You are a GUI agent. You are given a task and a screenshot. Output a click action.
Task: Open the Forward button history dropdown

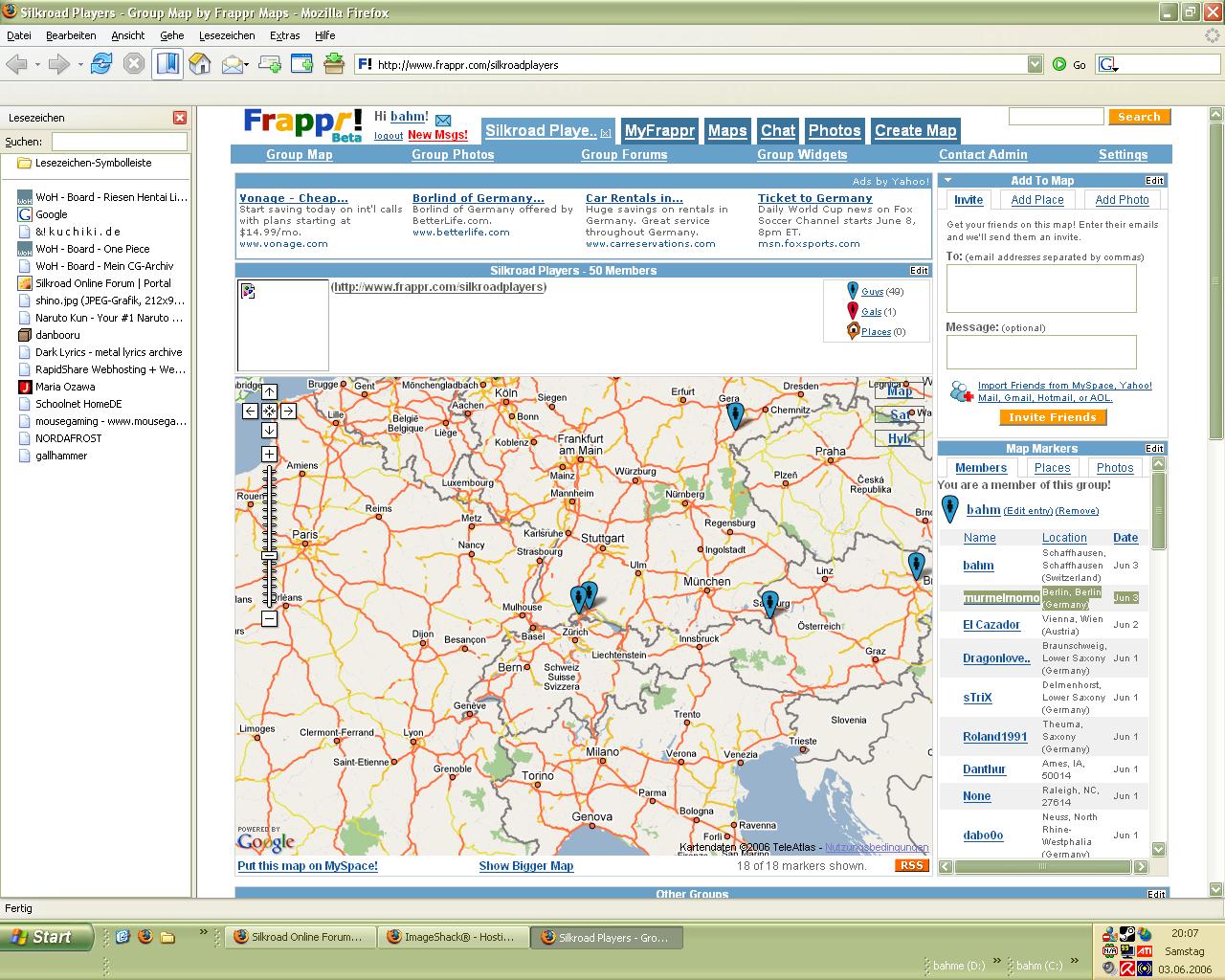click(80, 64)
